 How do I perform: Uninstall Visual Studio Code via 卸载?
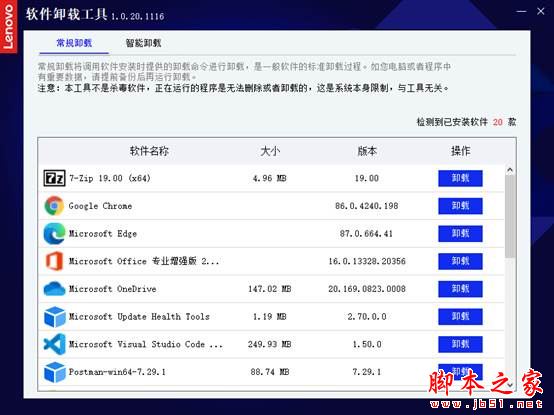pyautogui.click(x=460, y=344)
